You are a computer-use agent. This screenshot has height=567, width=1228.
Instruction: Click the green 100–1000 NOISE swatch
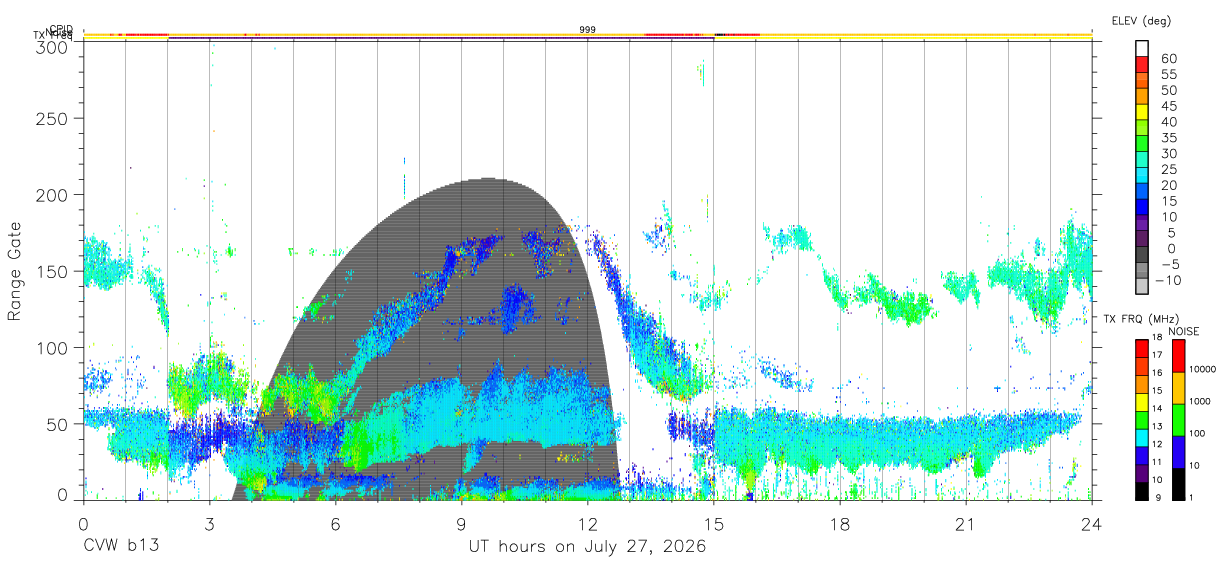pyautogui.click(x=1178, y=419)
